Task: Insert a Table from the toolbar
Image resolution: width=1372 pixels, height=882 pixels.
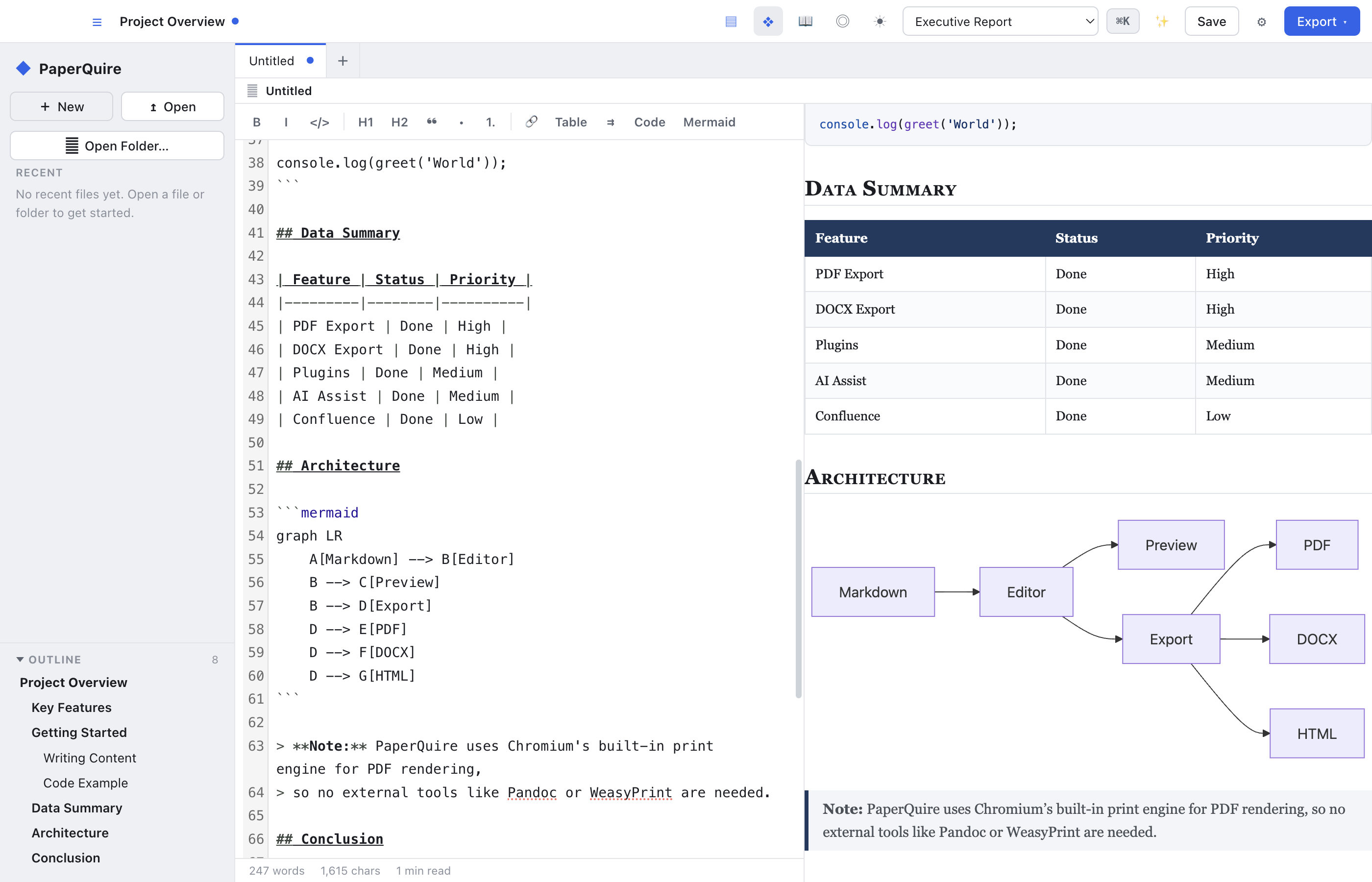Action: pos(571,122)
